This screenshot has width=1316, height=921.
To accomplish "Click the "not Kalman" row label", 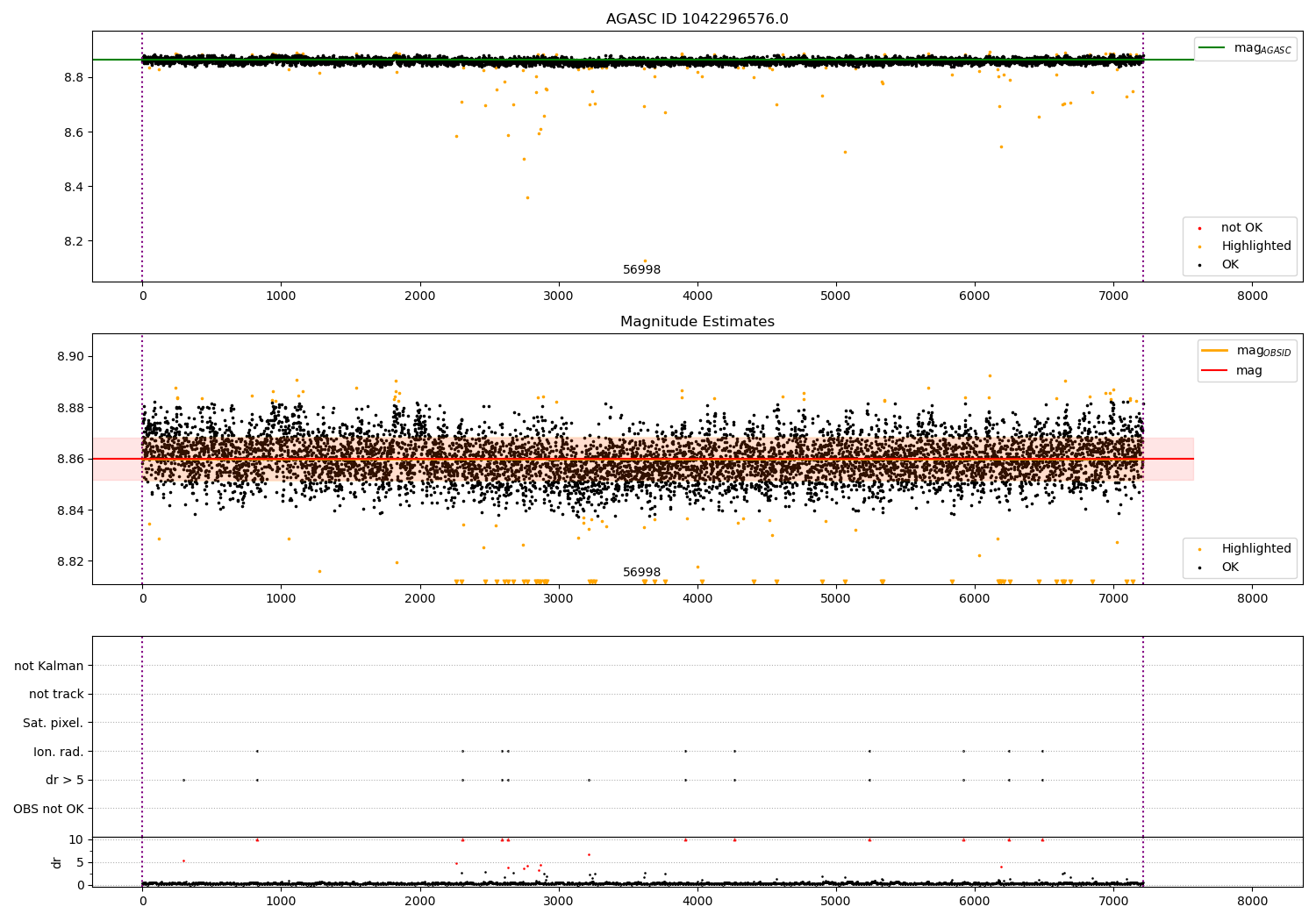I will tap(49, 666).
